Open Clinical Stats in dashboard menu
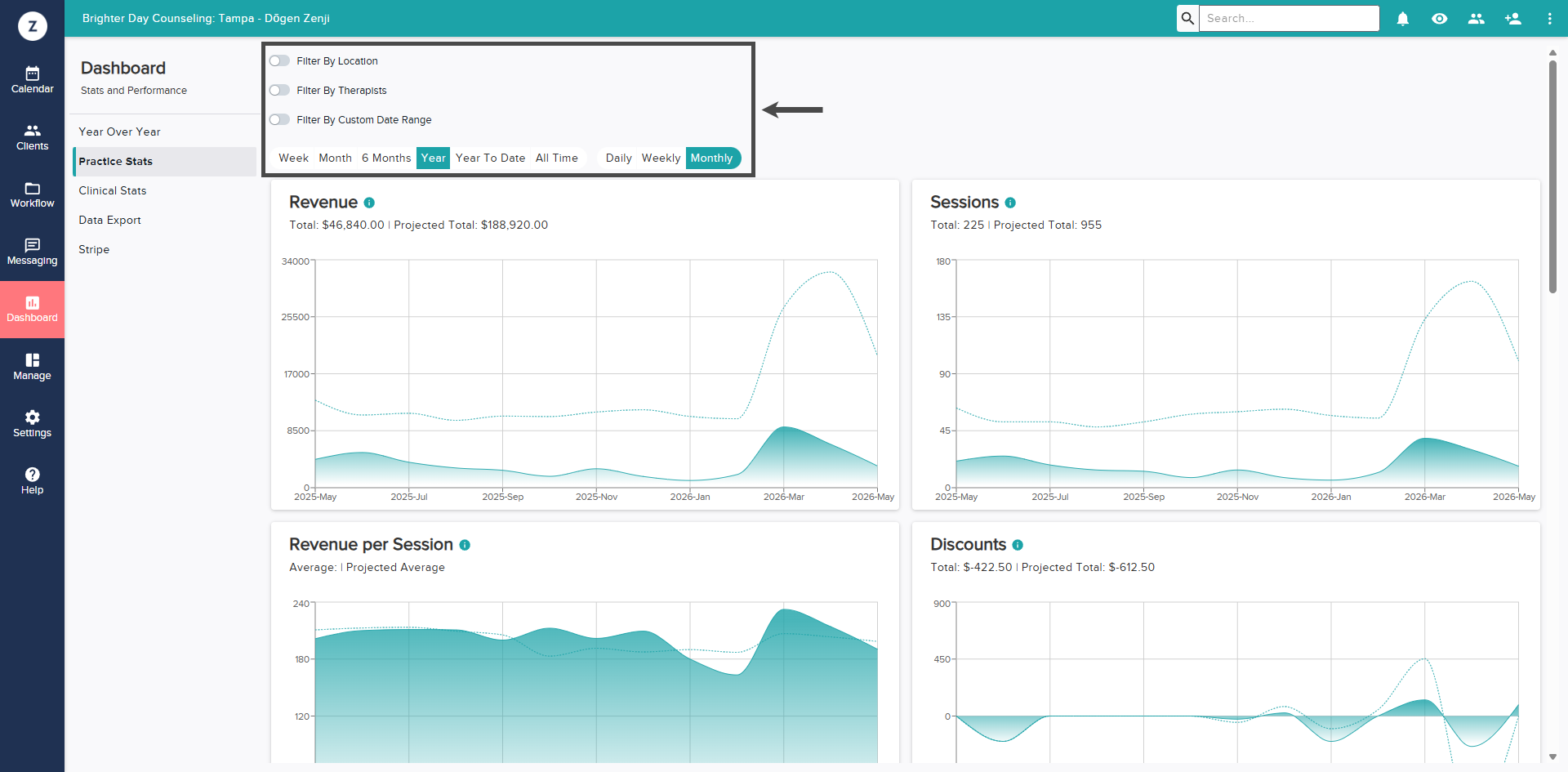Screen dimensions: 1568x772 click(113, 190)
